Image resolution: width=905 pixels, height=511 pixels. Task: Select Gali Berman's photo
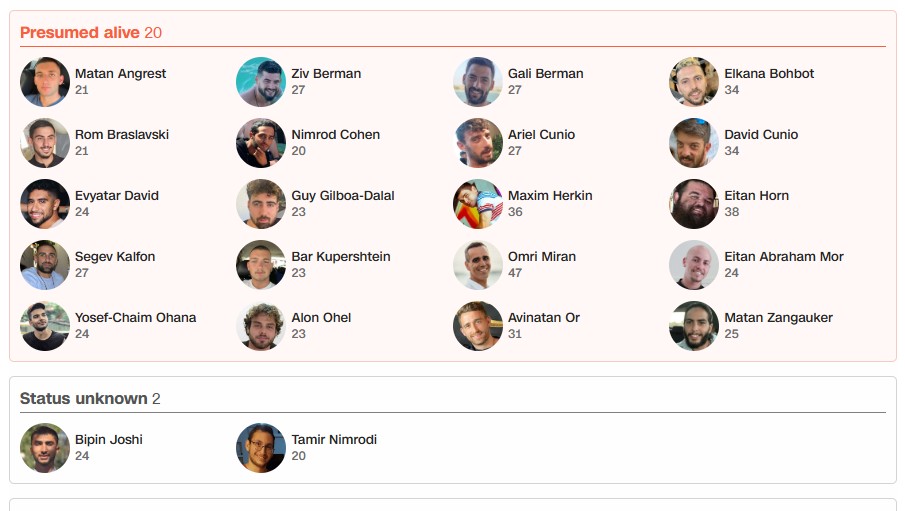coord(478,82)
